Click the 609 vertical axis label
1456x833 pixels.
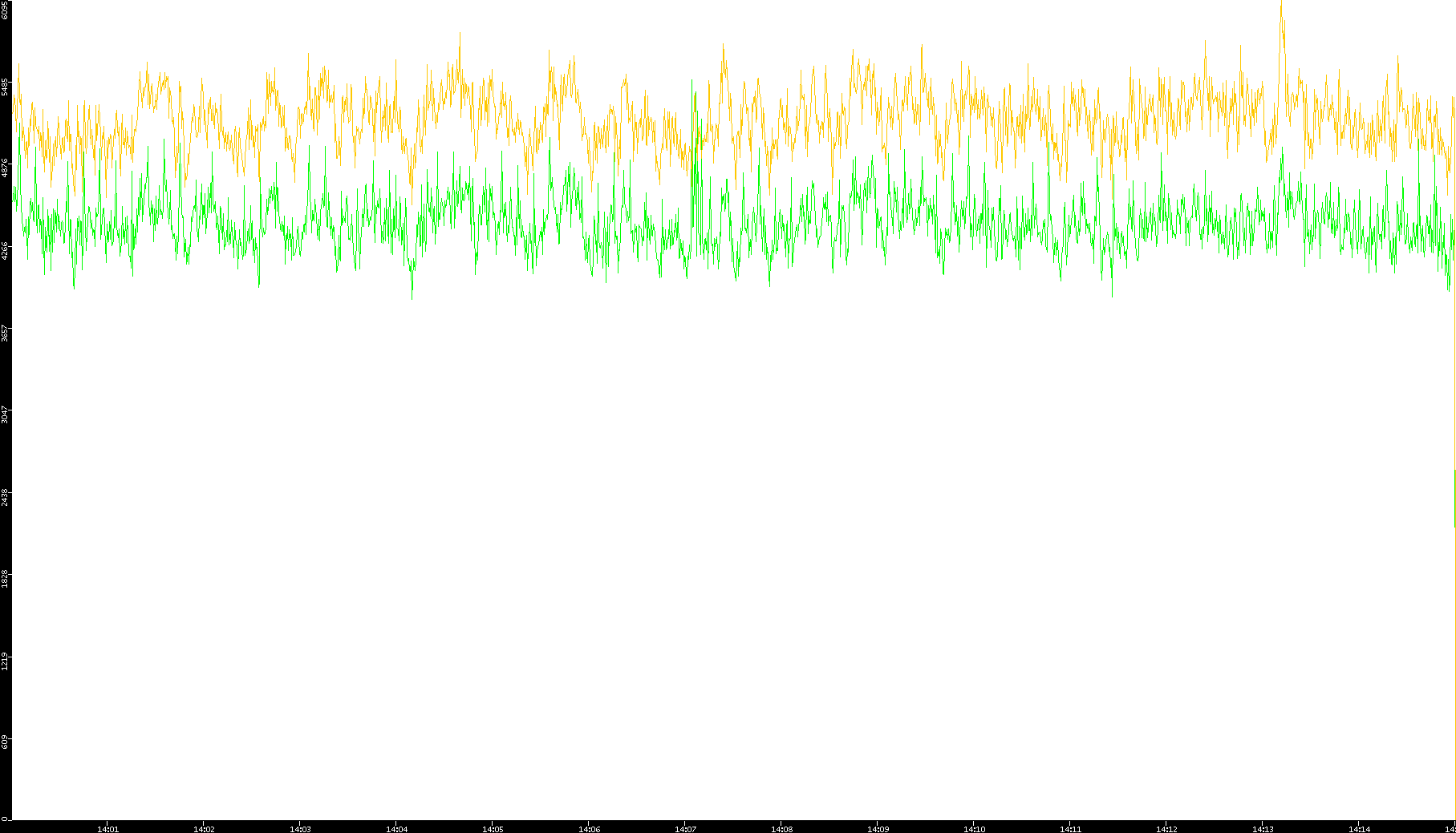click(x=5, y=742)
